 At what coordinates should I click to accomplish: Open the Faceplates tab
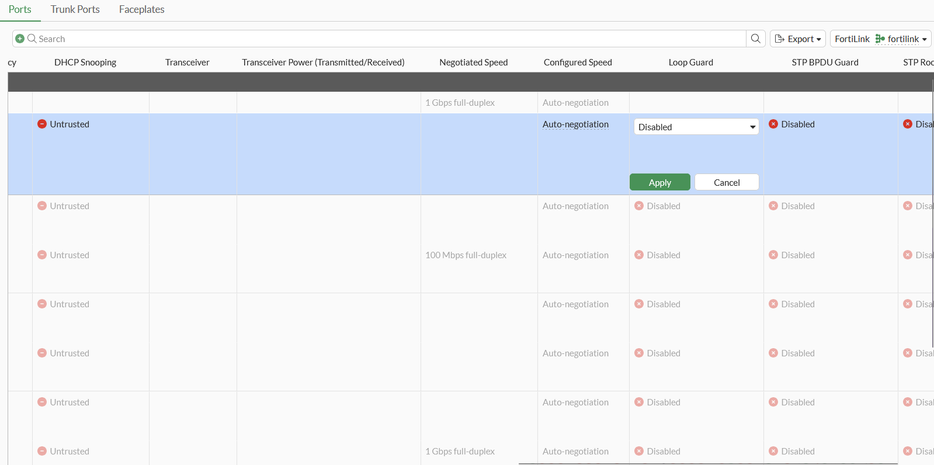coord(142,10)
